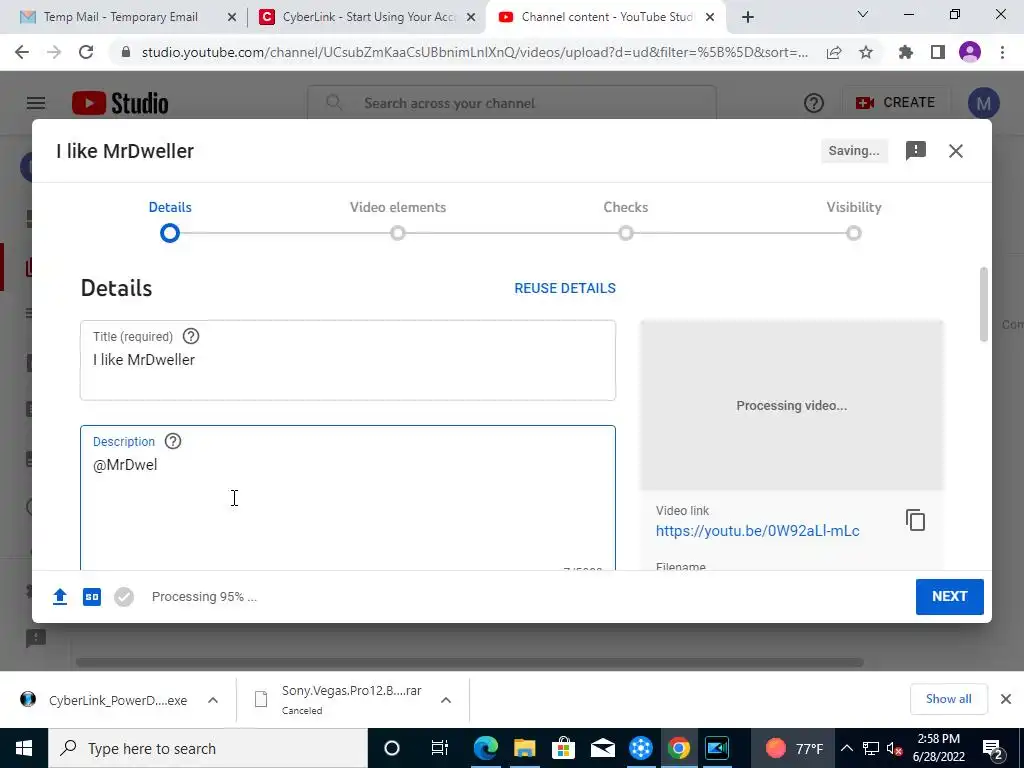
Task: Go back in browser history
Action: tap(22, 53)
